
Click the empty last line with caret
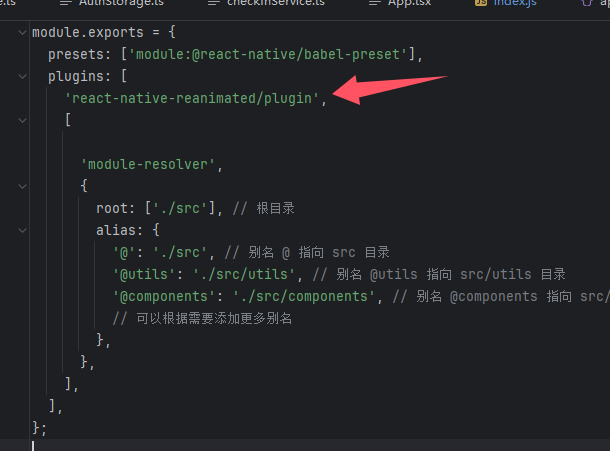click(305, 446)
